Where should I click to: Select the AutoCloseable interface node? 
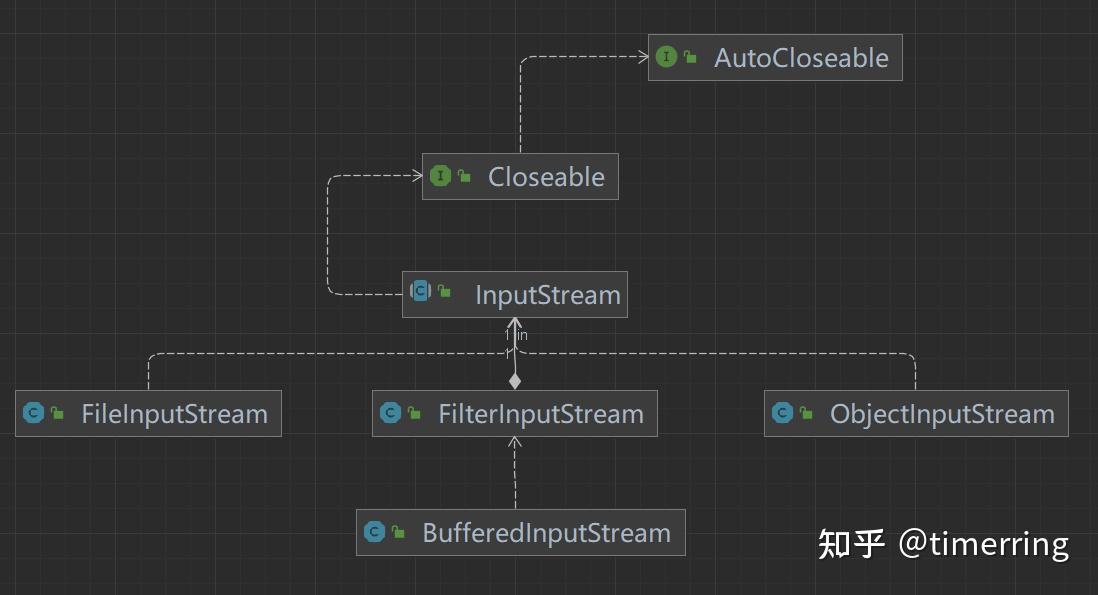pos(775,57)
